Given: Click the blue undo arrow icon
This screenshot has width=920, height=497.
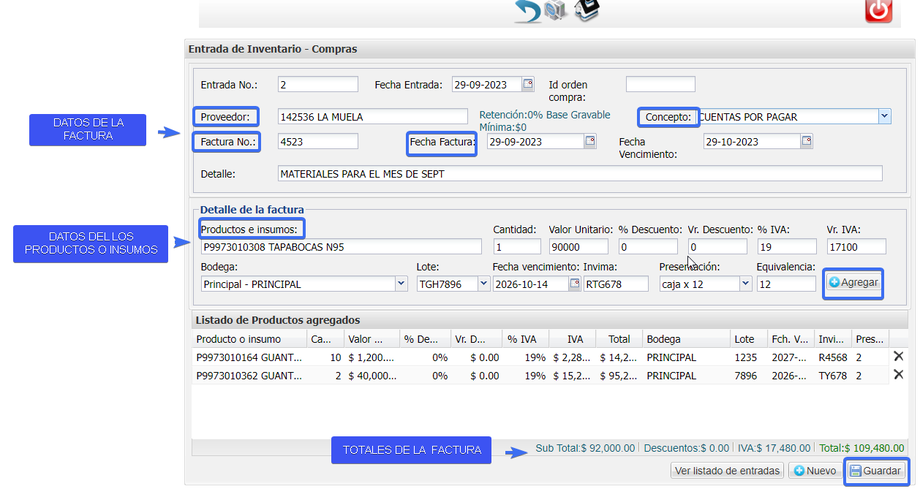Looking at the screenshot, I should [527, 11].
